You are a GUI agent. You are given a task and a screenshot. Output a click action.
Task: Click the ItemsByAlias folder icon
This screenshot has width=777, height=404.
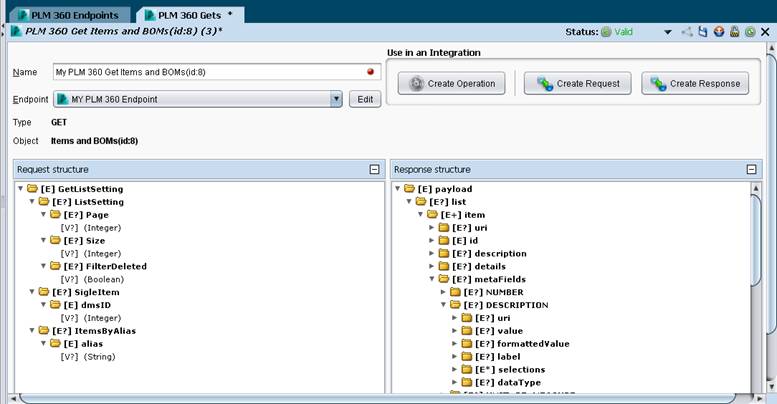(x=44, y=330)
